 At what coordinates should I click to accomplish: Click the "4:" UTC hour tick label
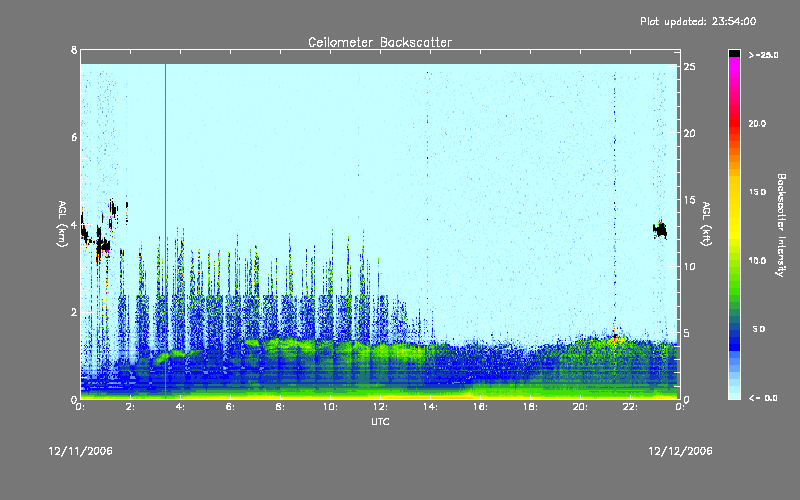(181, 407)
